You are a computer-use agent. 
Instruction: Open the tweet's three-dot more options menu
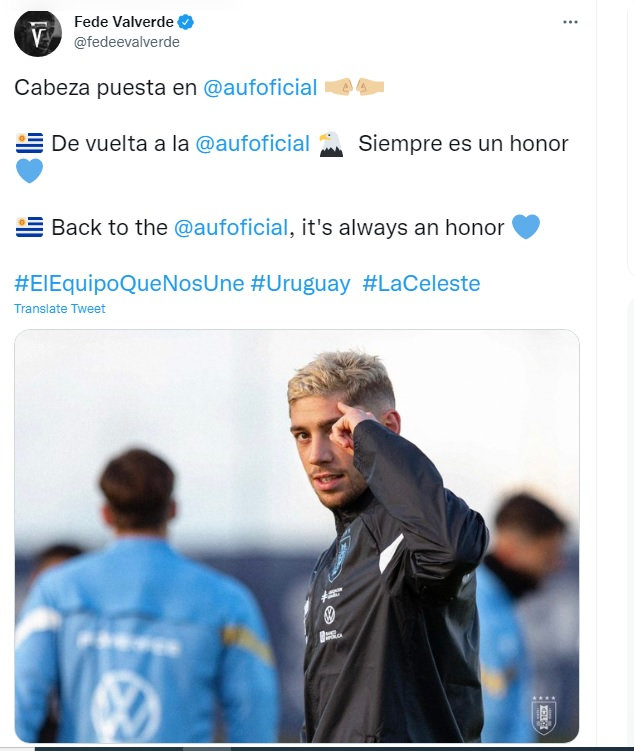[x=570, y=22]
